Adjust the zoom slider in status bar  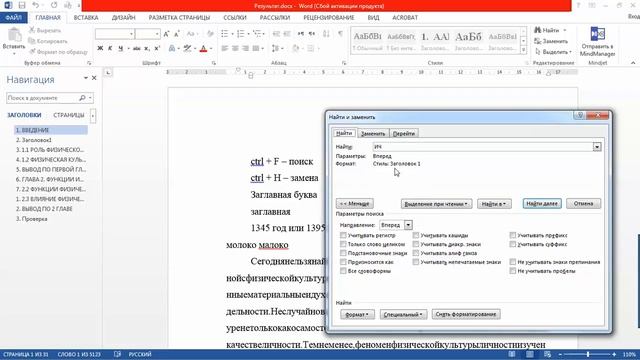click(x=588, y=354)
